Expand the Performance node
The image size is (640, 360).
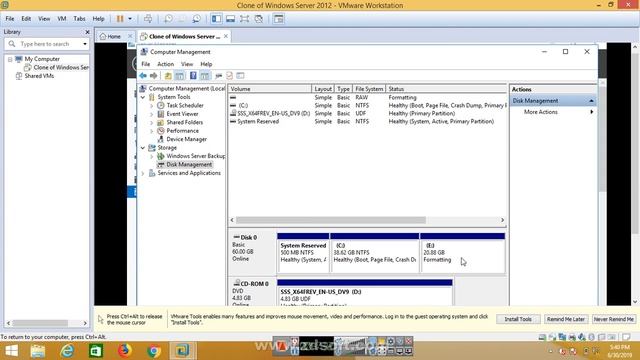click(x=151, y=131)
